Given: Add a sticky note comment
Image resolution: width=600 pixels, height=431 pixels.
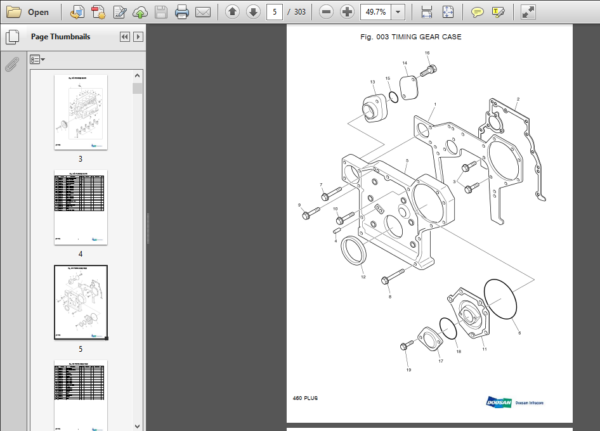Looking at the screenshot, I should 477,12.
